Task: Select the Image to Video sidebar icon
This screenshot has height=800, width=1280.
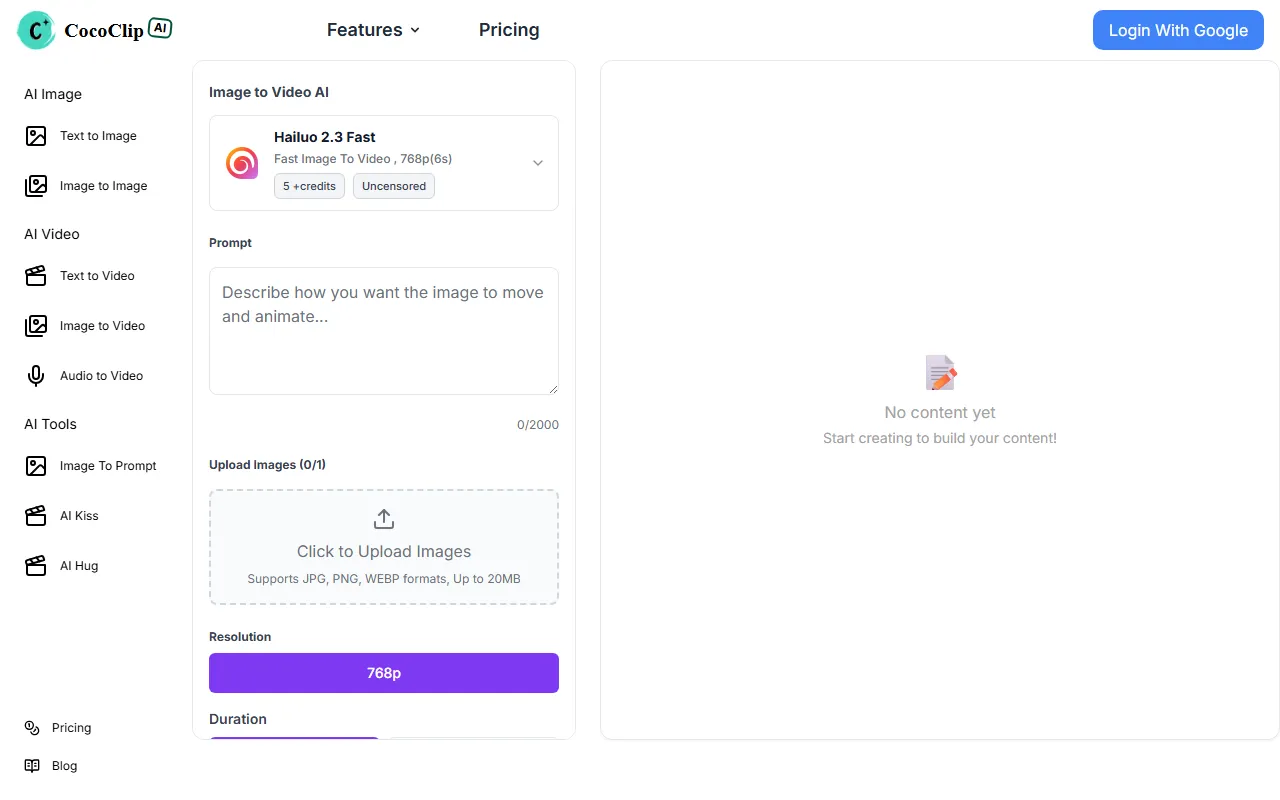Action: (x=36, y=326)
